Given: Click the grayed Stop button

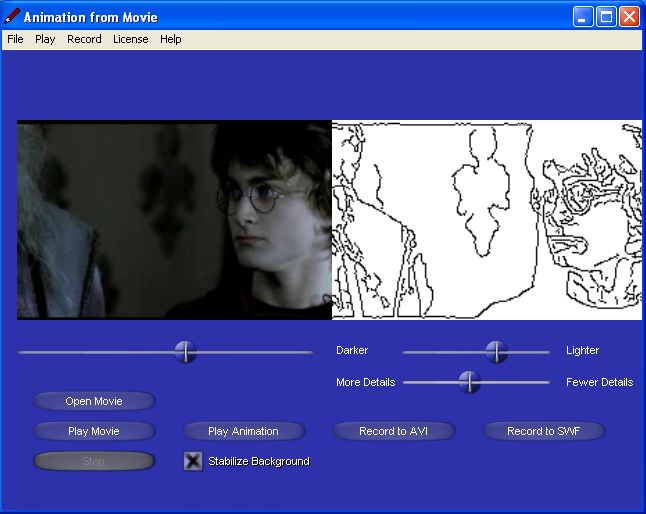Looking at the screenshot, I should tap(94, 461).
